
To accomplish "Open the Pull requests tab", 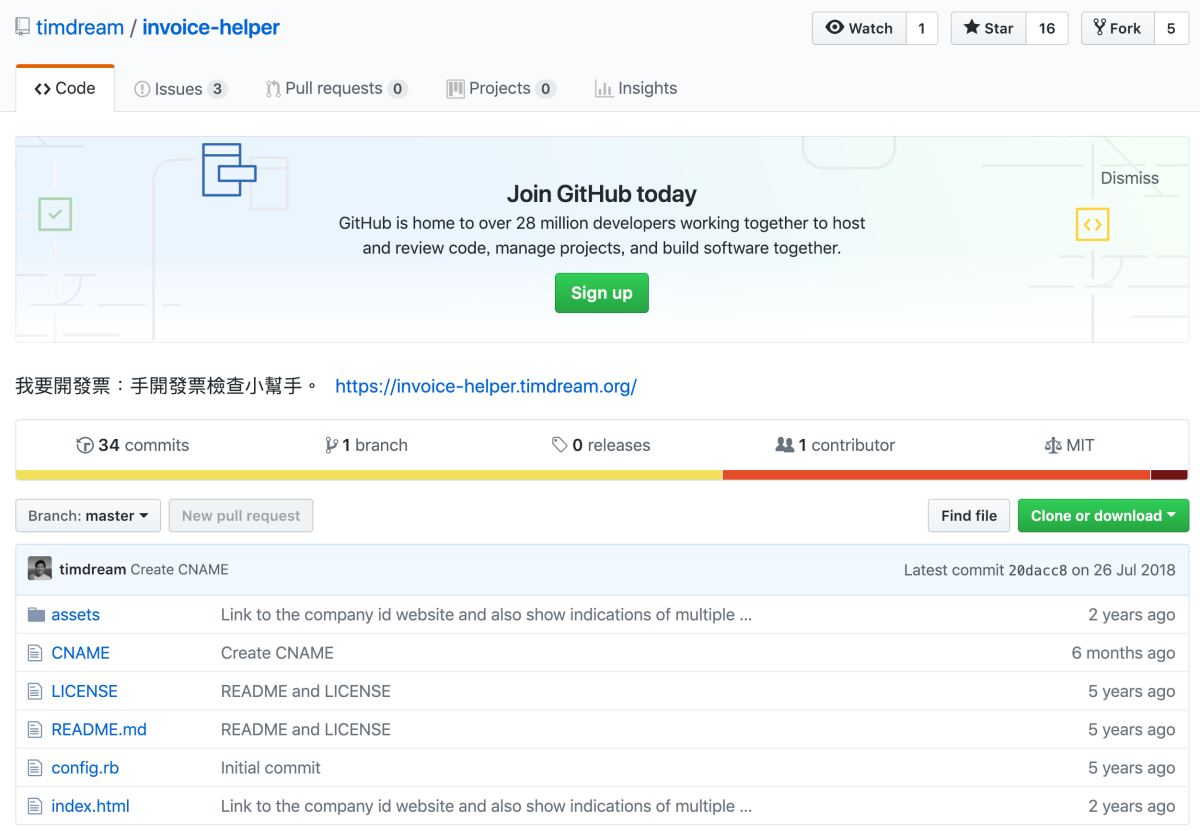I will coord(335,89).
